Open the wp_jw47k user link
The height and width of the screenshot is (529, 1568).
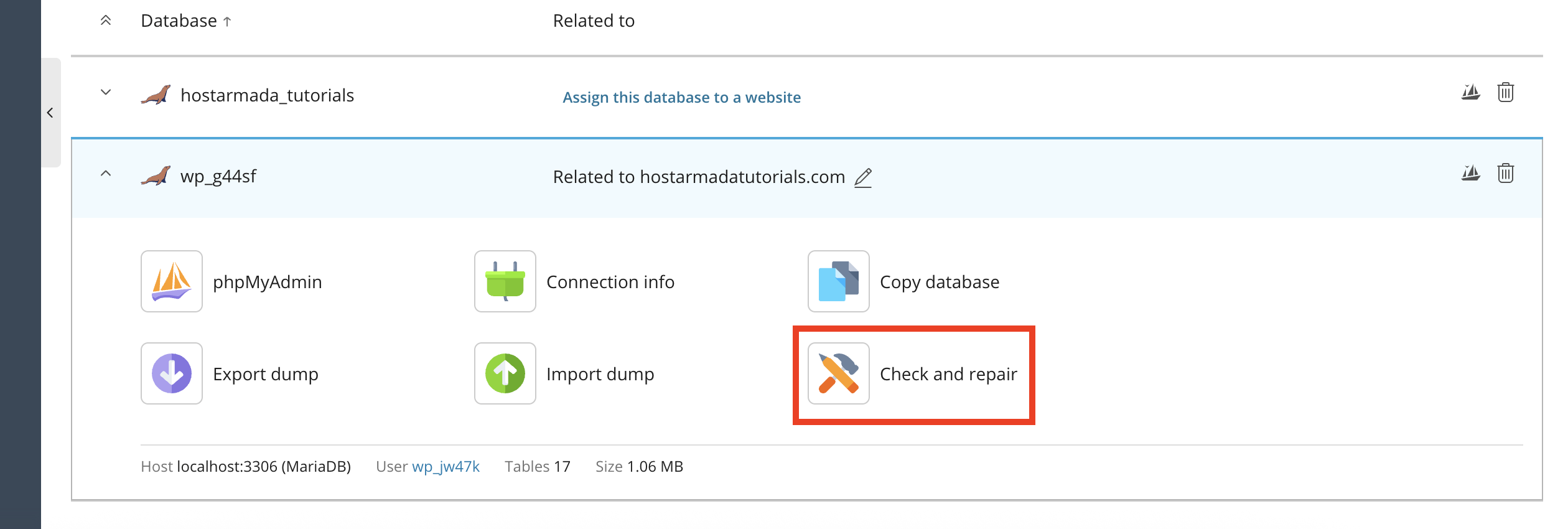click(446, 467)
